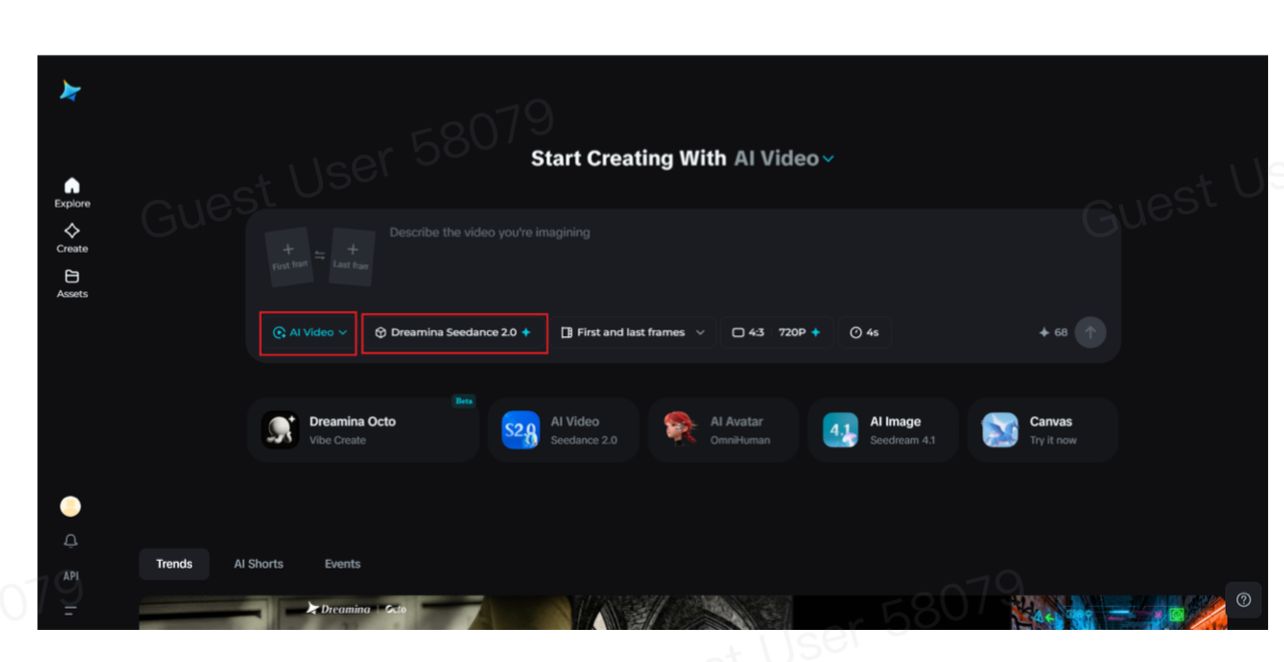Open notifications bell icon
The height and width of the screenshot is (662, 1284).
click(70, 541)
